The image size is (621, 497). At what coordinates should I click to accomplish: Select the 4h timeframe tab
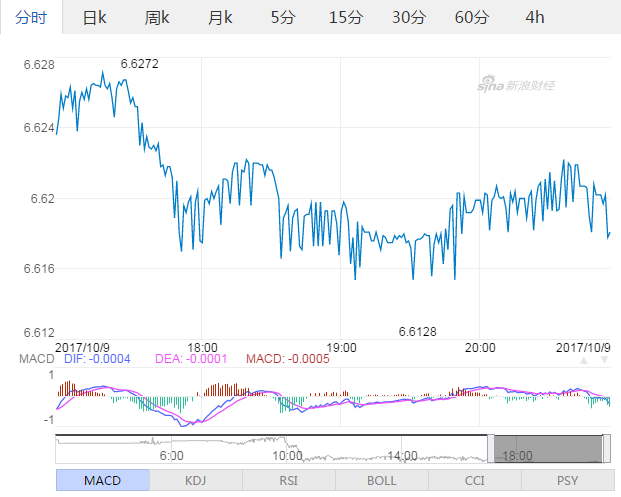point(535,17)
